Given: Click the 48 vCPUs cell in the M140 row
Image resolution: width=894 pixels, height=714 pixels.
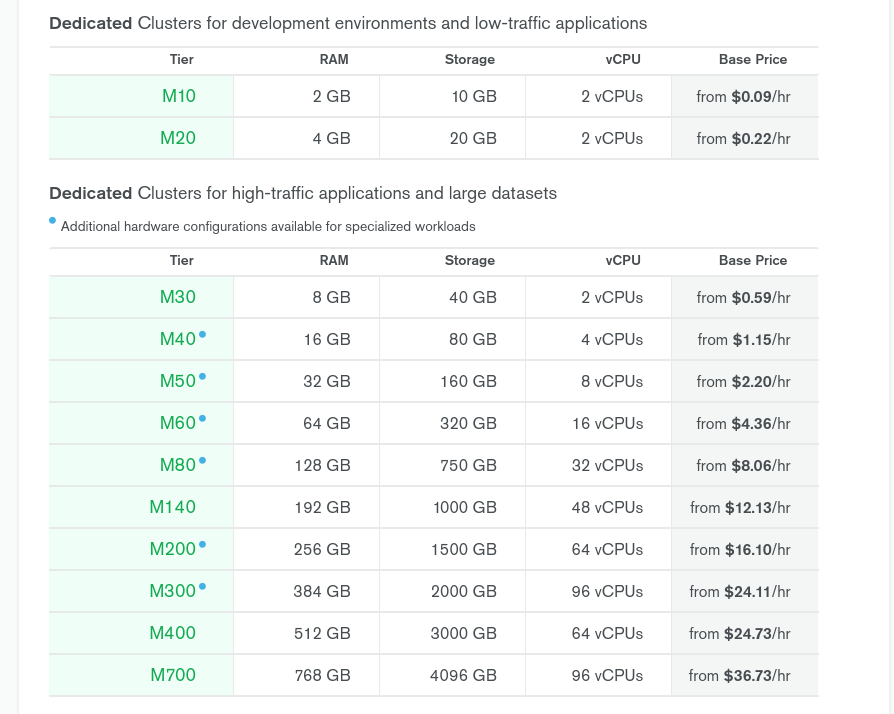Looking at the screenshot, I should 607,508.
